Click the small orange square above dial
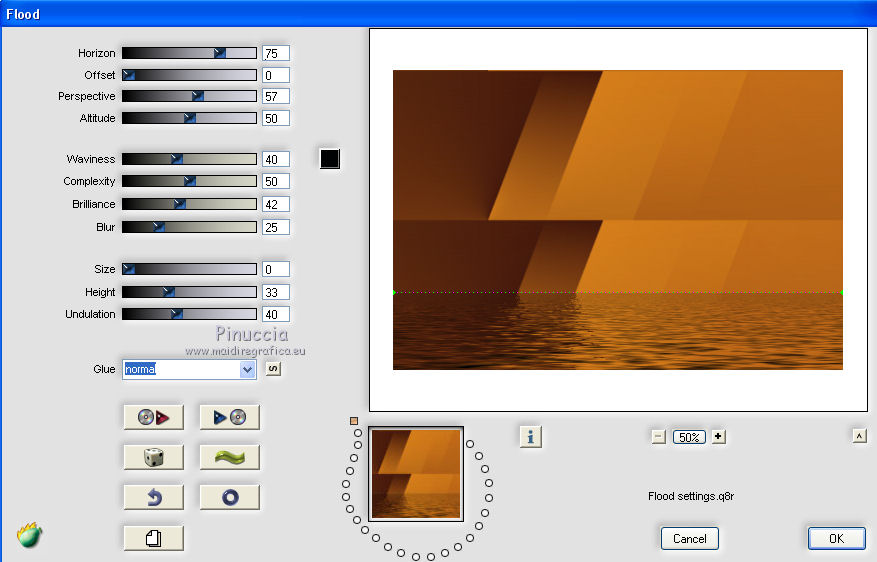 pyautogui.click(x=353, y=421)
